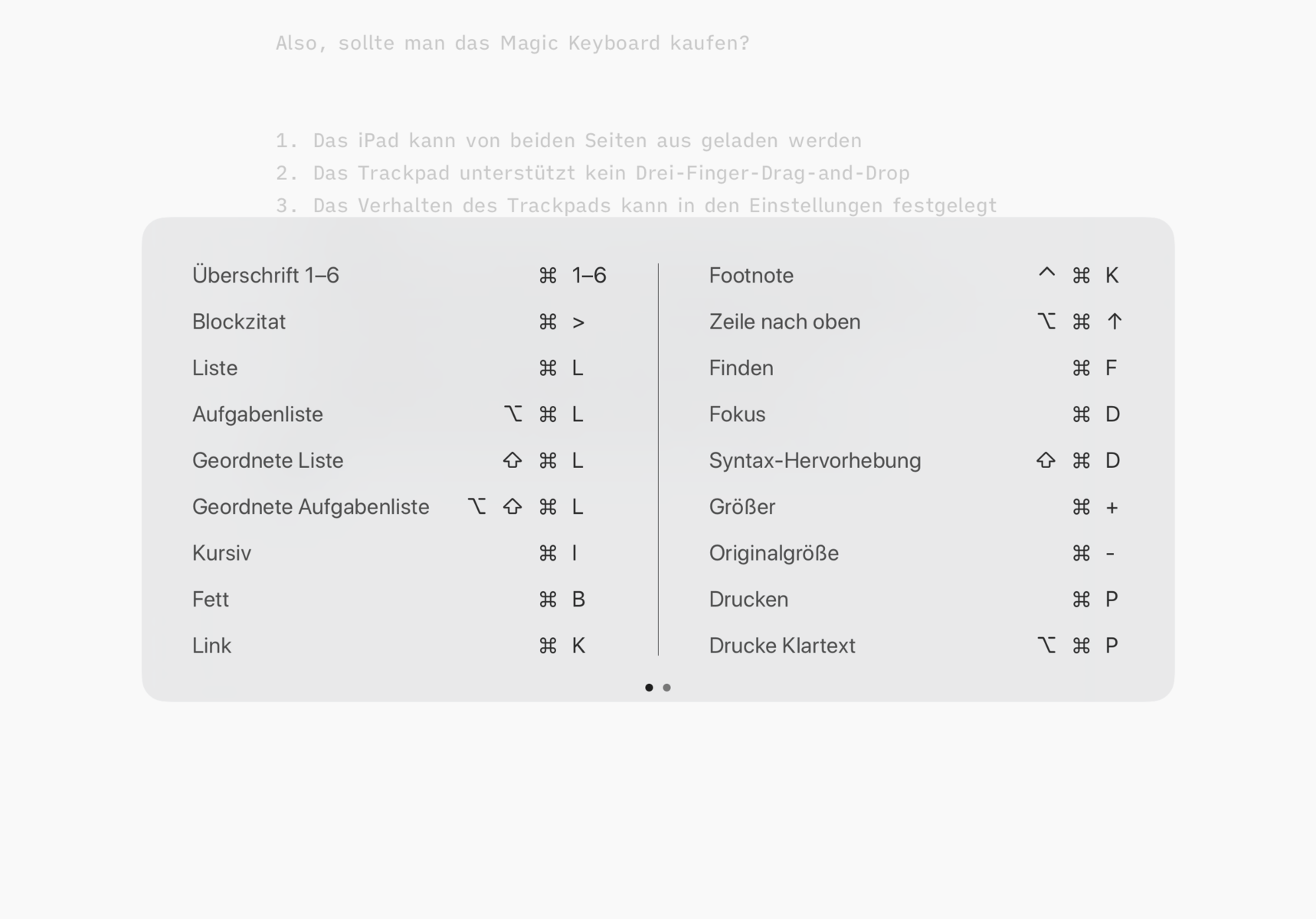
Task: Click the up arrow icon for Zeile nach oben
Action: 1115,322
